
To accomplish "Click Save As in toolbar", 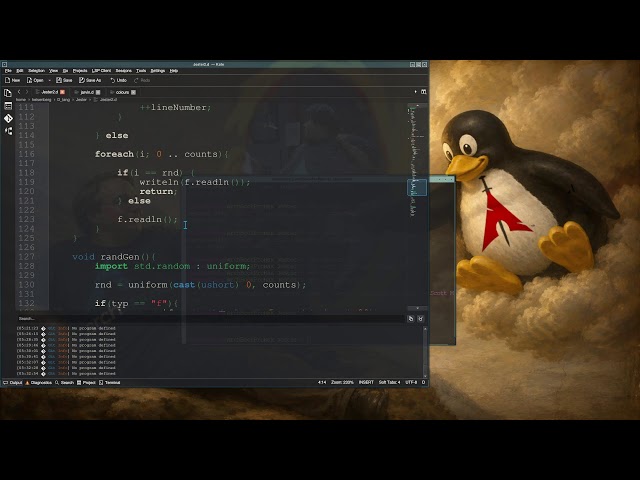I will click(90, 80).
